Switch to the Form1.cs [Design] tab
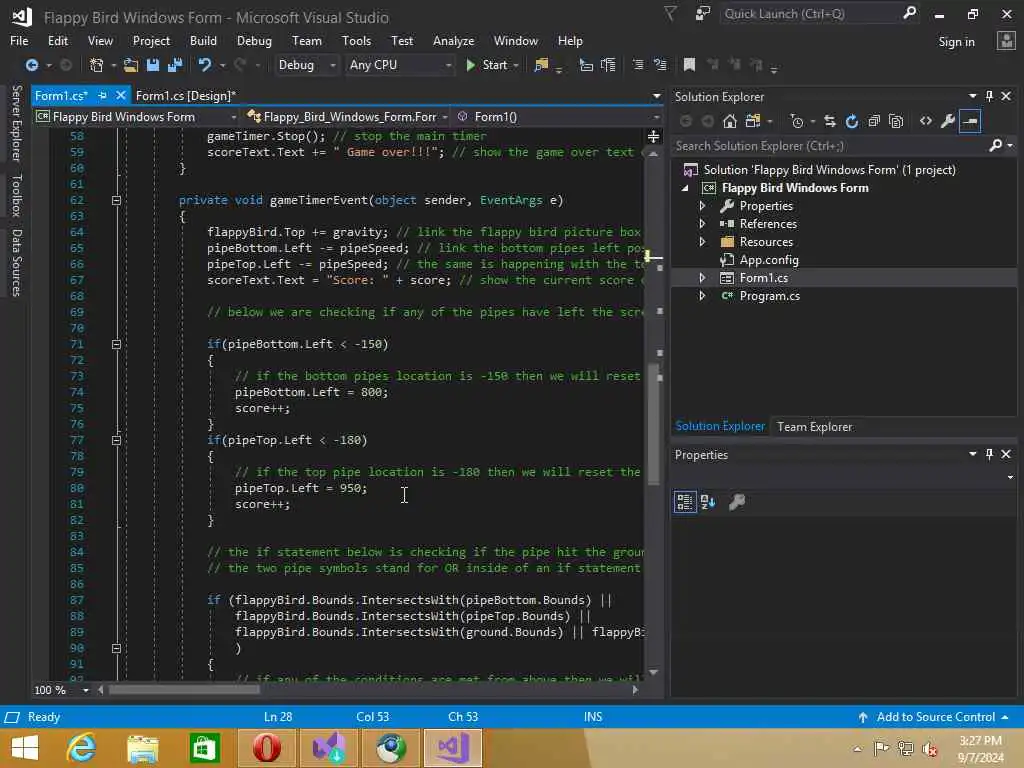Viewport: 1024px width, 768px height. pos(185,95)
